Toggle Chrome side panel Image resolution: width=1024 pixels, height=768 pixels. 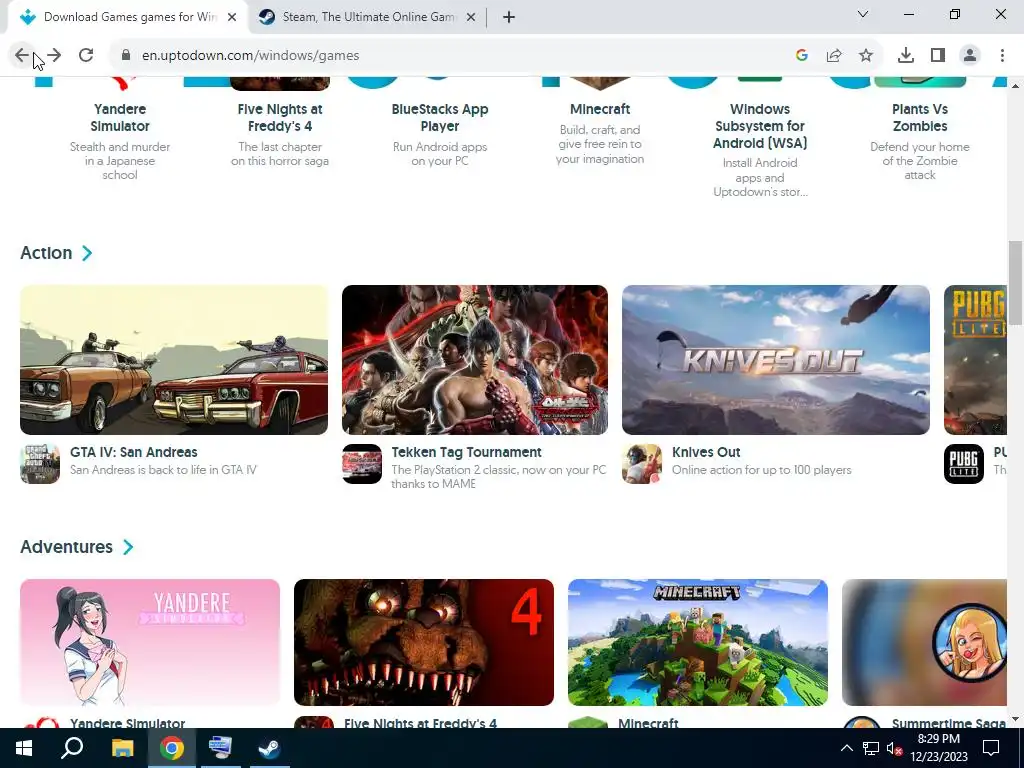(938, 56)
